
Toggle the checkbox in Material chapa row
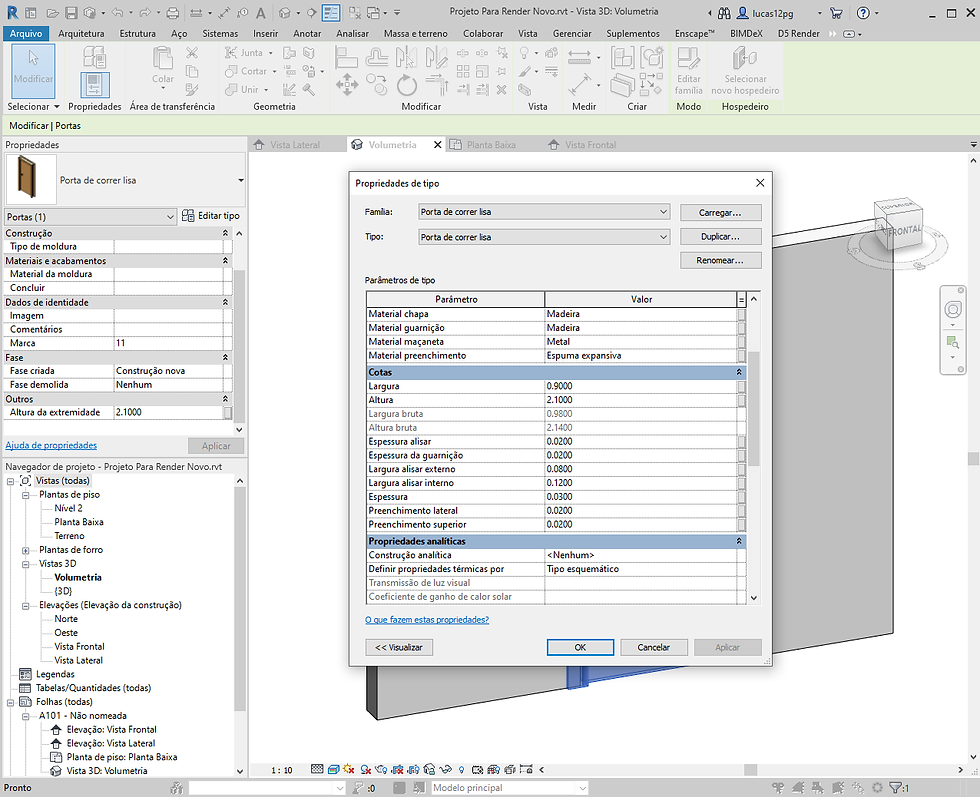click(741, 314)
